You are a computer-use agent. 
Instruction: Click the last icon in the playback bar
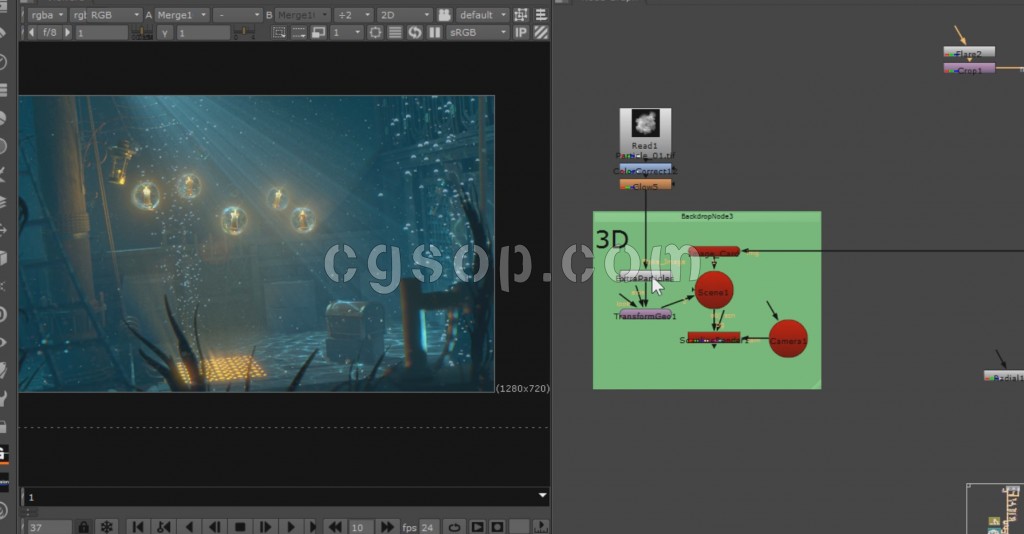(x=541, y=527)
